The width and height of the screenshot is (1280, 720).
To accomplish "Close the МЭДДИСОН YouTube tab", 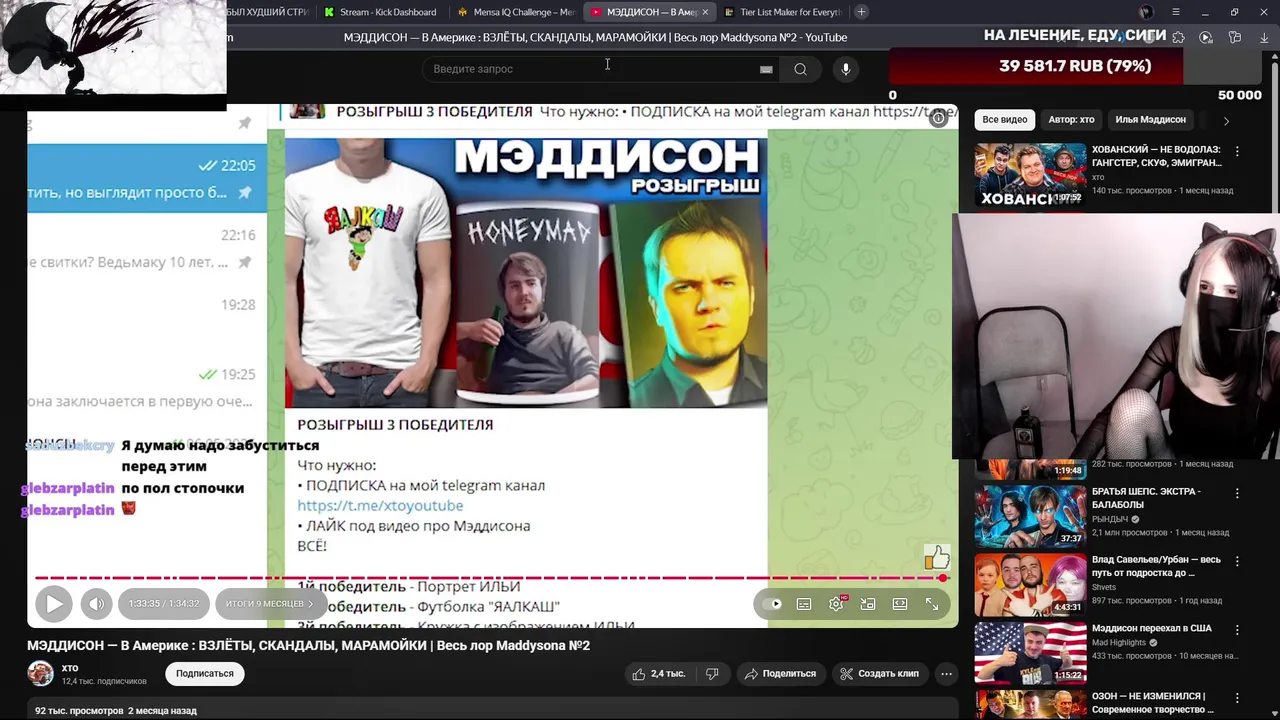I will 705,12.
